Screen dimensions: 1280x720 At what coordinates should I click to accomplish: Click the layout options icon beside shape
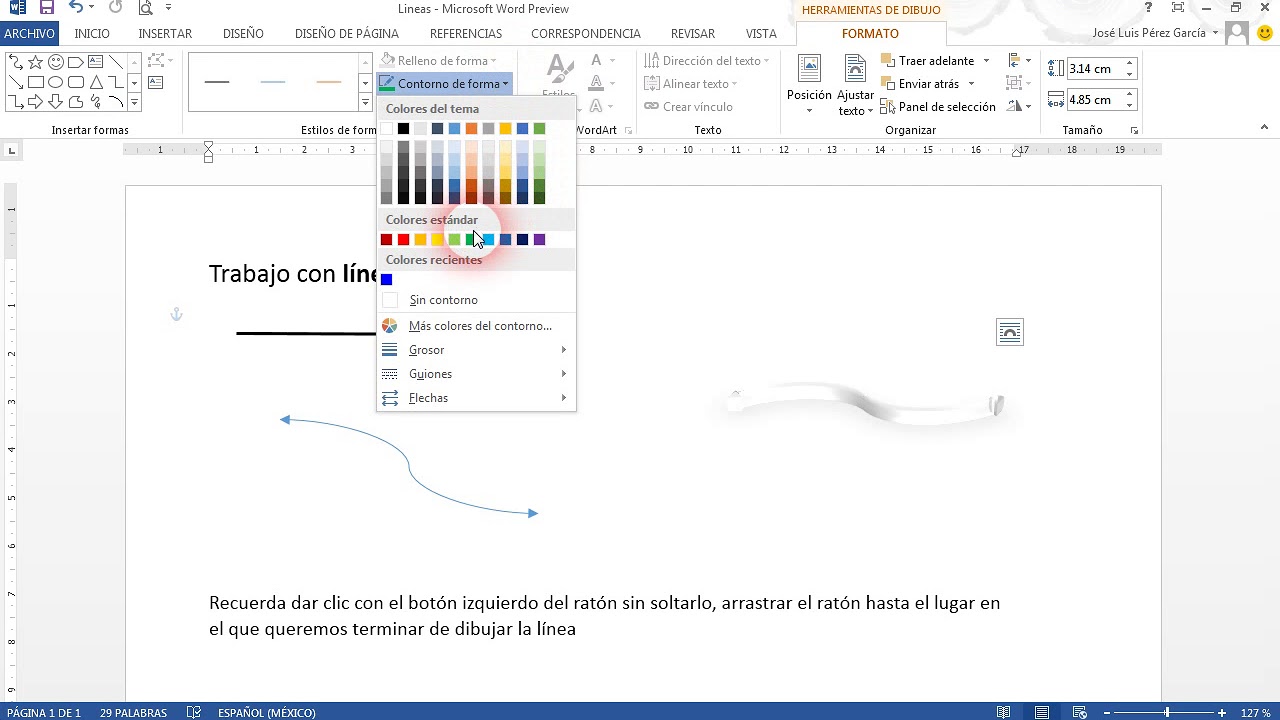(1010, 332)
